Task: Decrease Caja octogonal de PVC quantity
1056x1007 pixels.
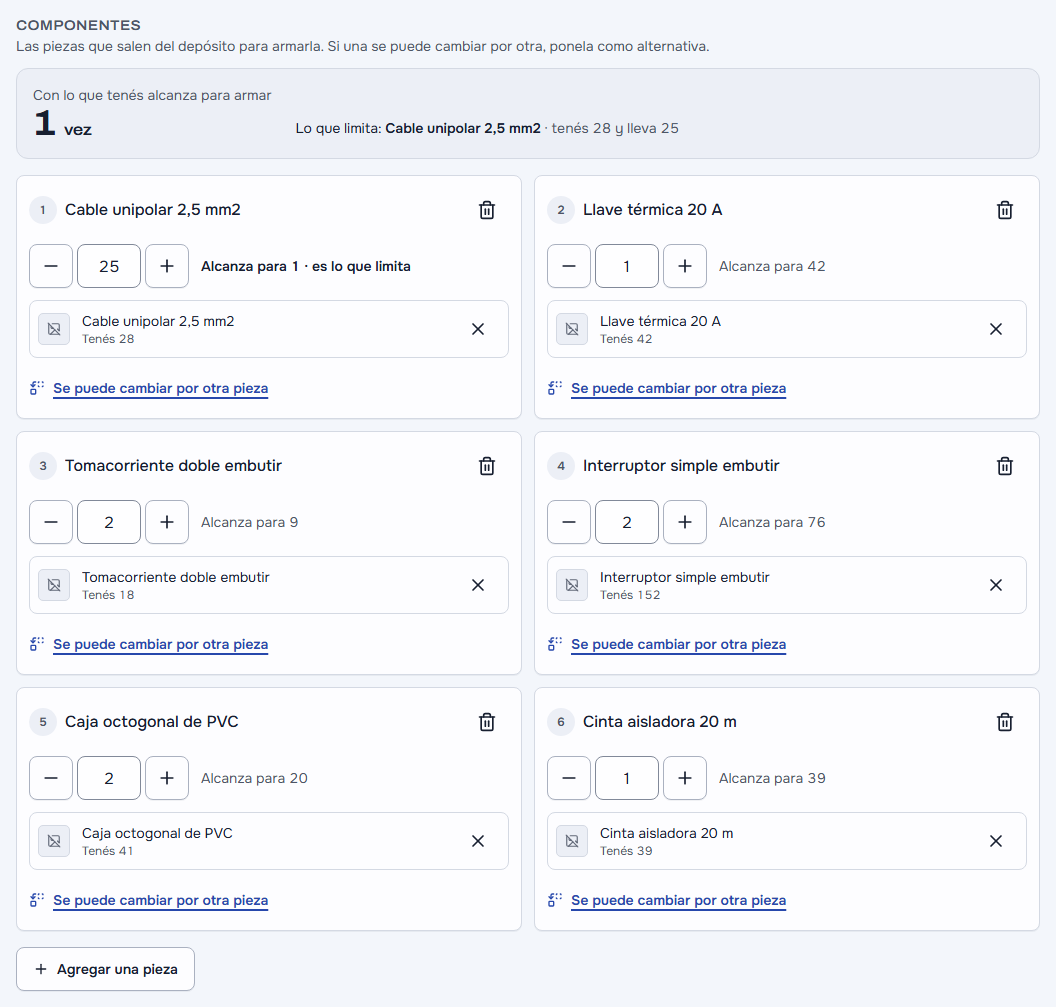Action: pyautogui.click(x=51, y=778)
